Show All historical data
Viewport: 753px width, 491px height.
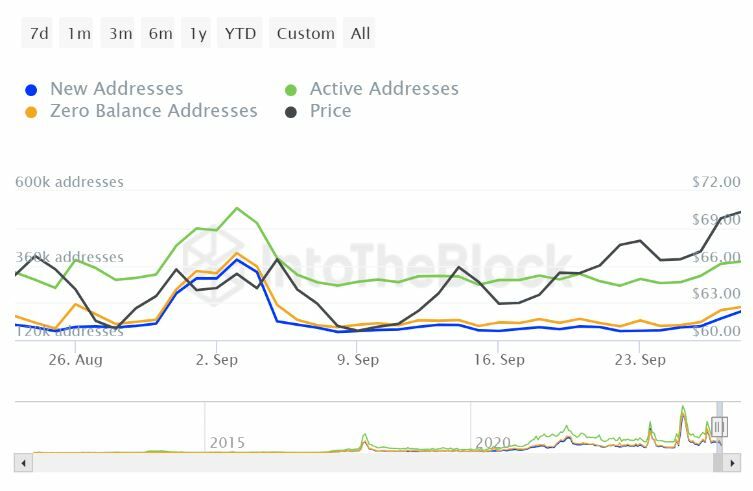point(361,33)
